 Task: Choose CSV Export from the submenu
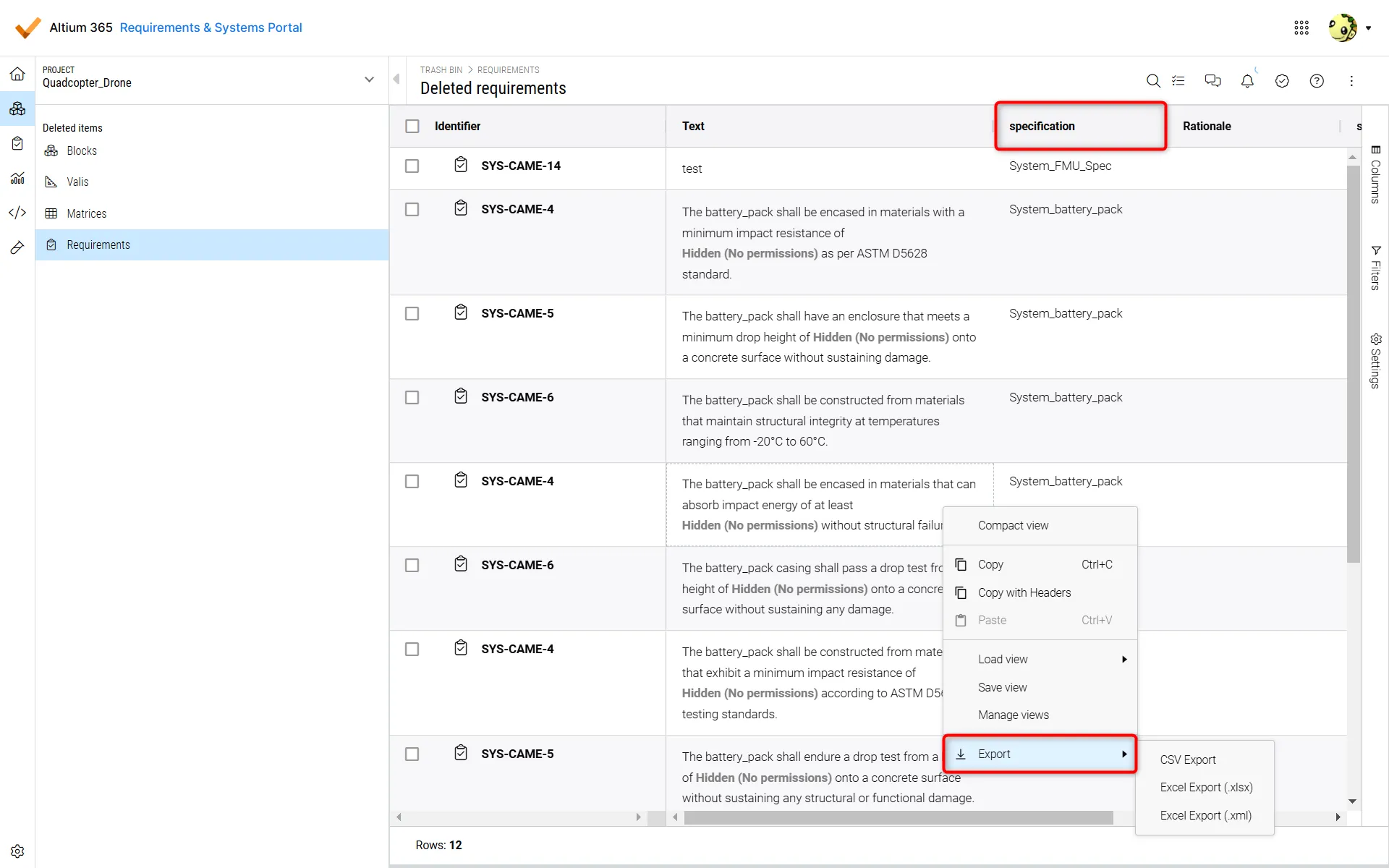point(1188,759)
